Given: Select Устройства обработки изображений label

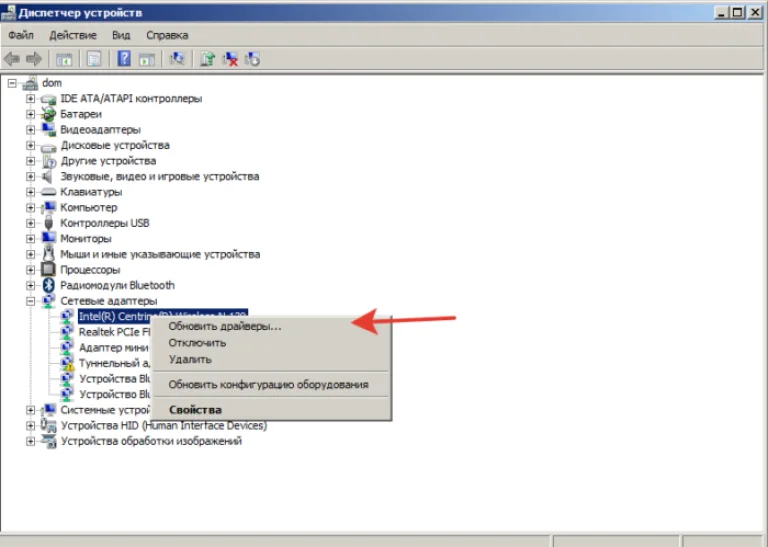Looking at the screenshot, I should coord(151,441).
